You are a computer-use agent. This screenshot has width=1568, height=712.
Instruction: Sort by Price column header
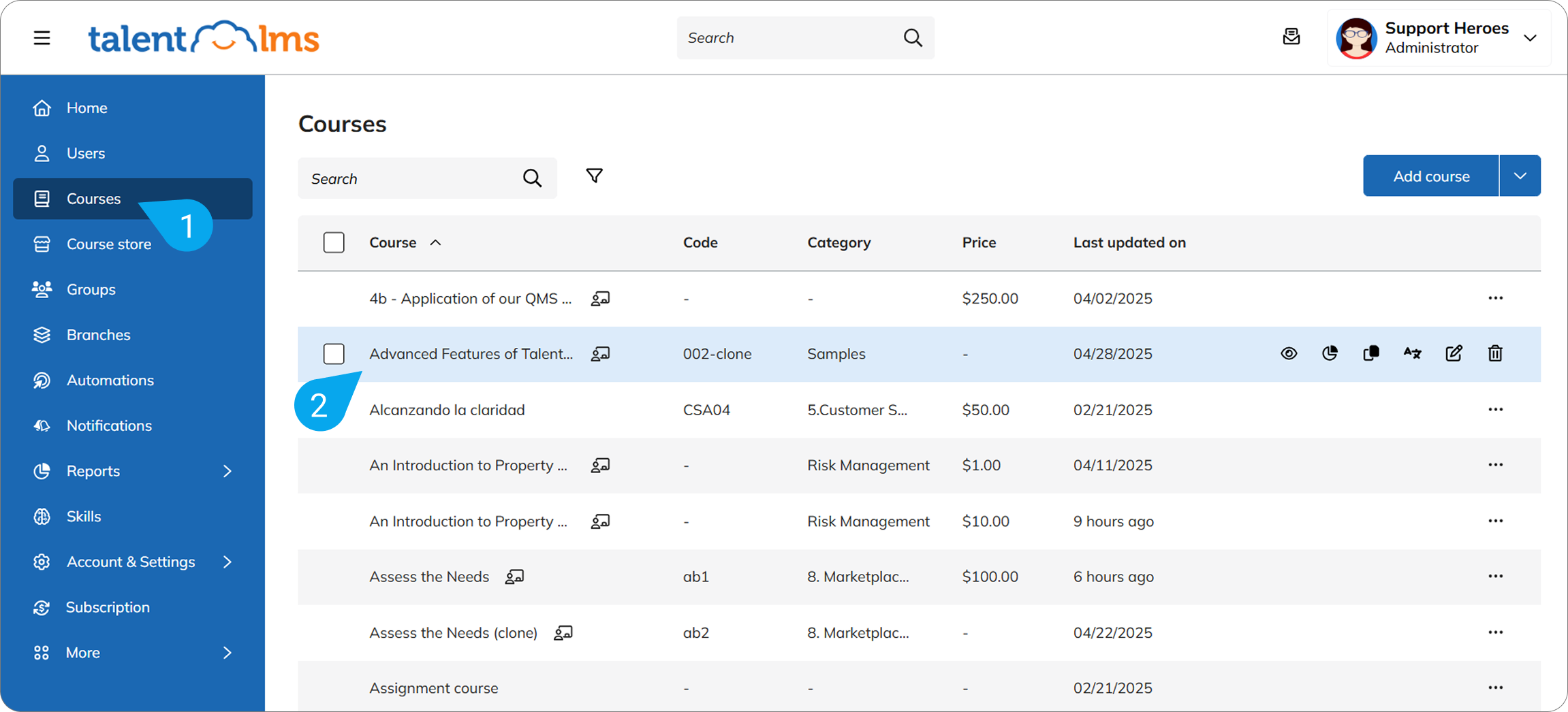(979, 242)
